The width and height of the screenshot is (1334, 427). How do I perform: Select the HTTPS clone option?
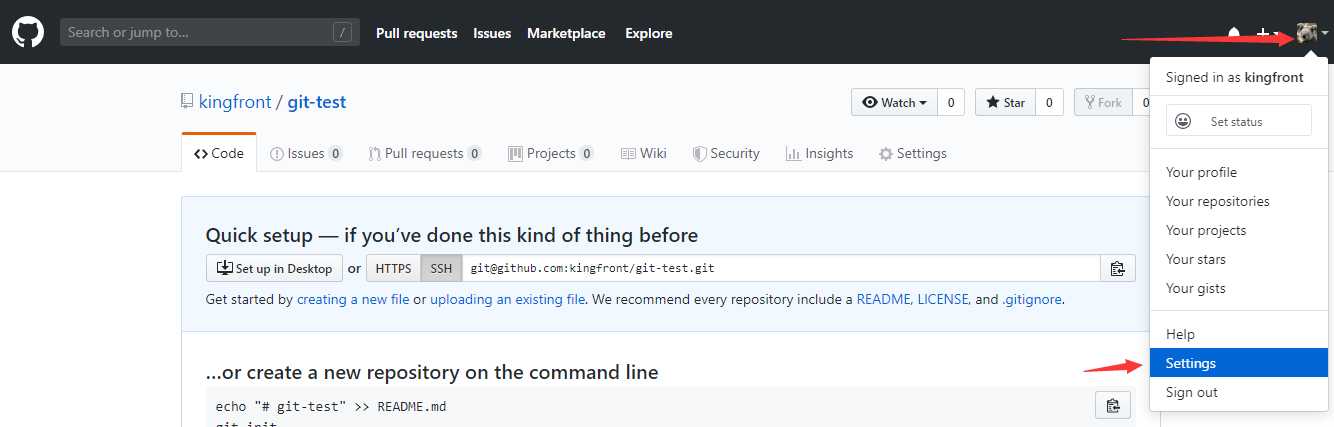tap(394, 268)
